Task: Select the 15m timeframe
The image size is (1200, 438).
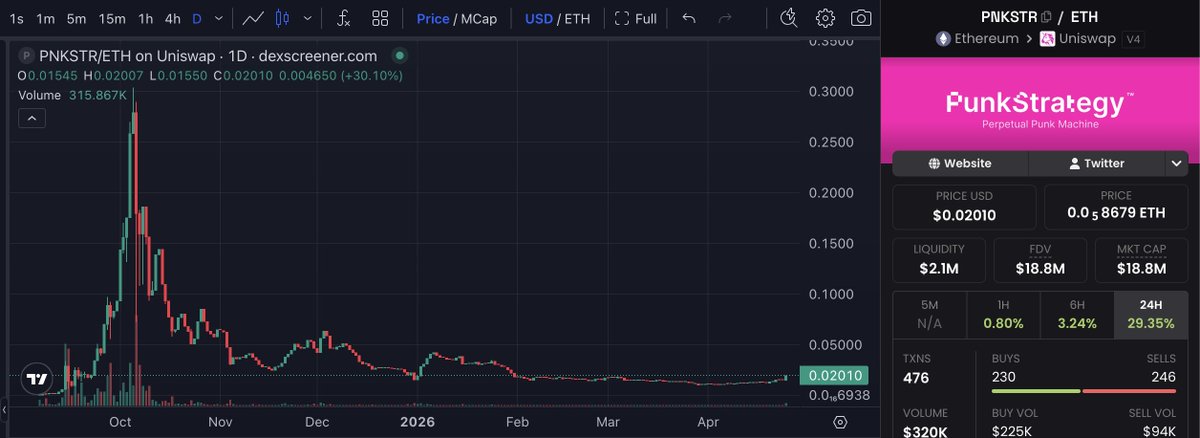Action: pos(113,18)
